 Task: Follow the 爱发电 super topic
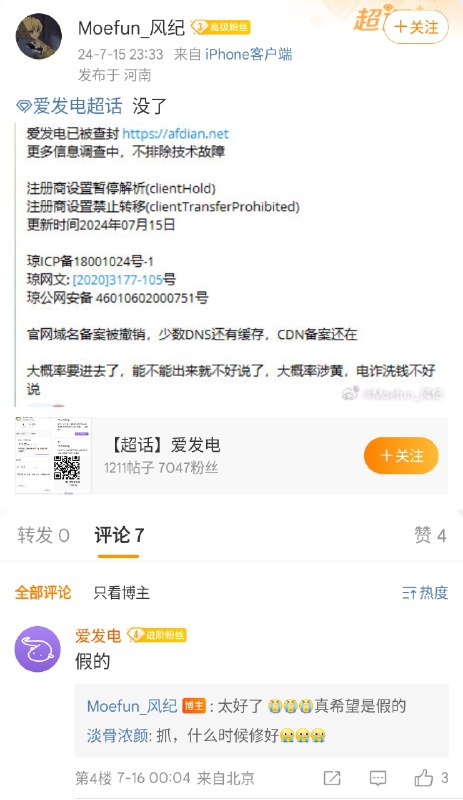[x=401, y=455]
